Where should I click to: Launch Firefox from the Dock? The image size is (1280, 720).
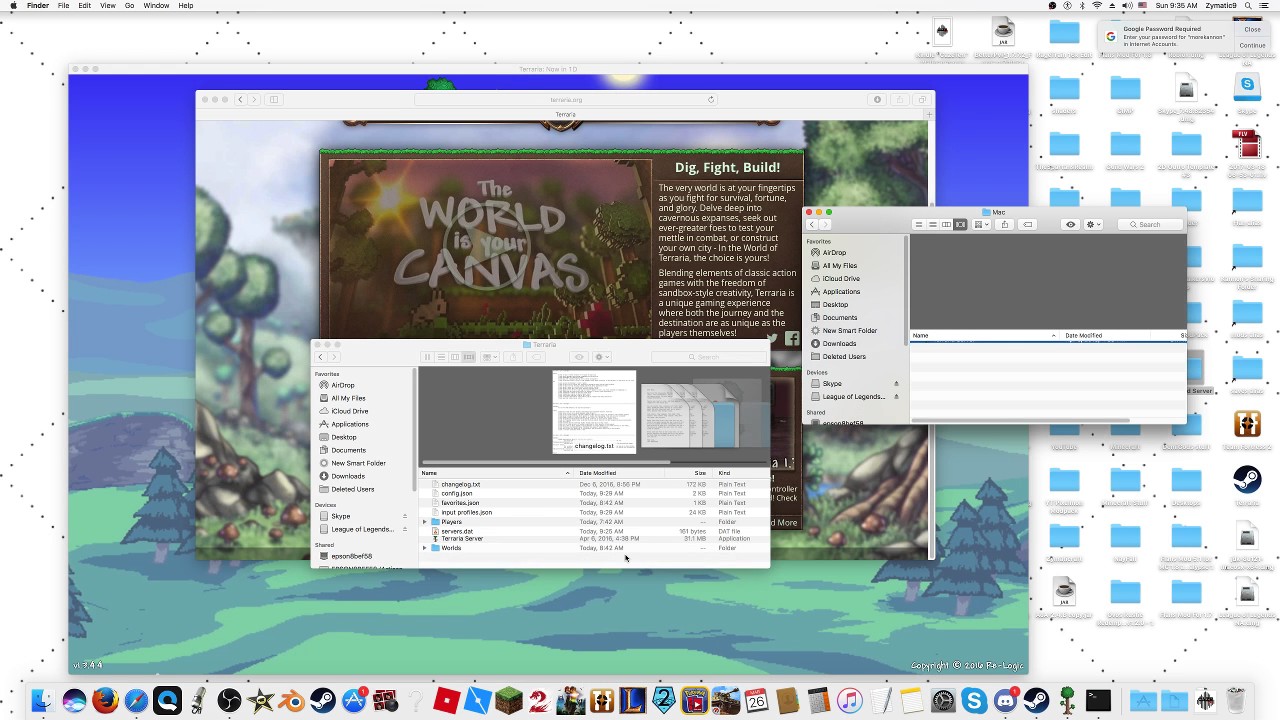pos(105,701)
